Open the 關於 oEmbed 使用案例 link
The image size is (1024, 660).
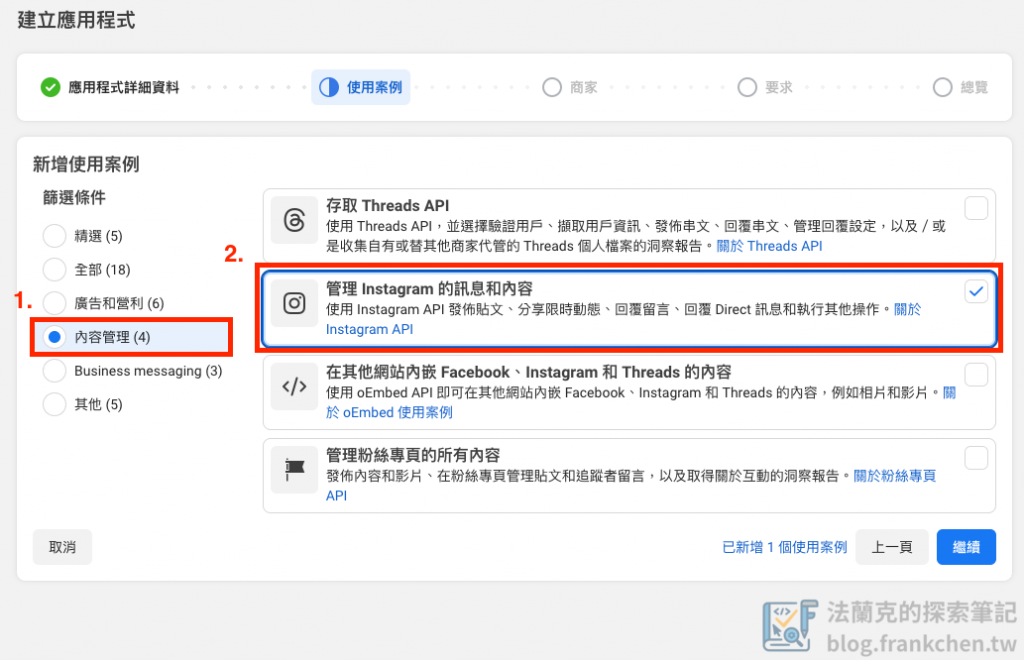[389, 413]
